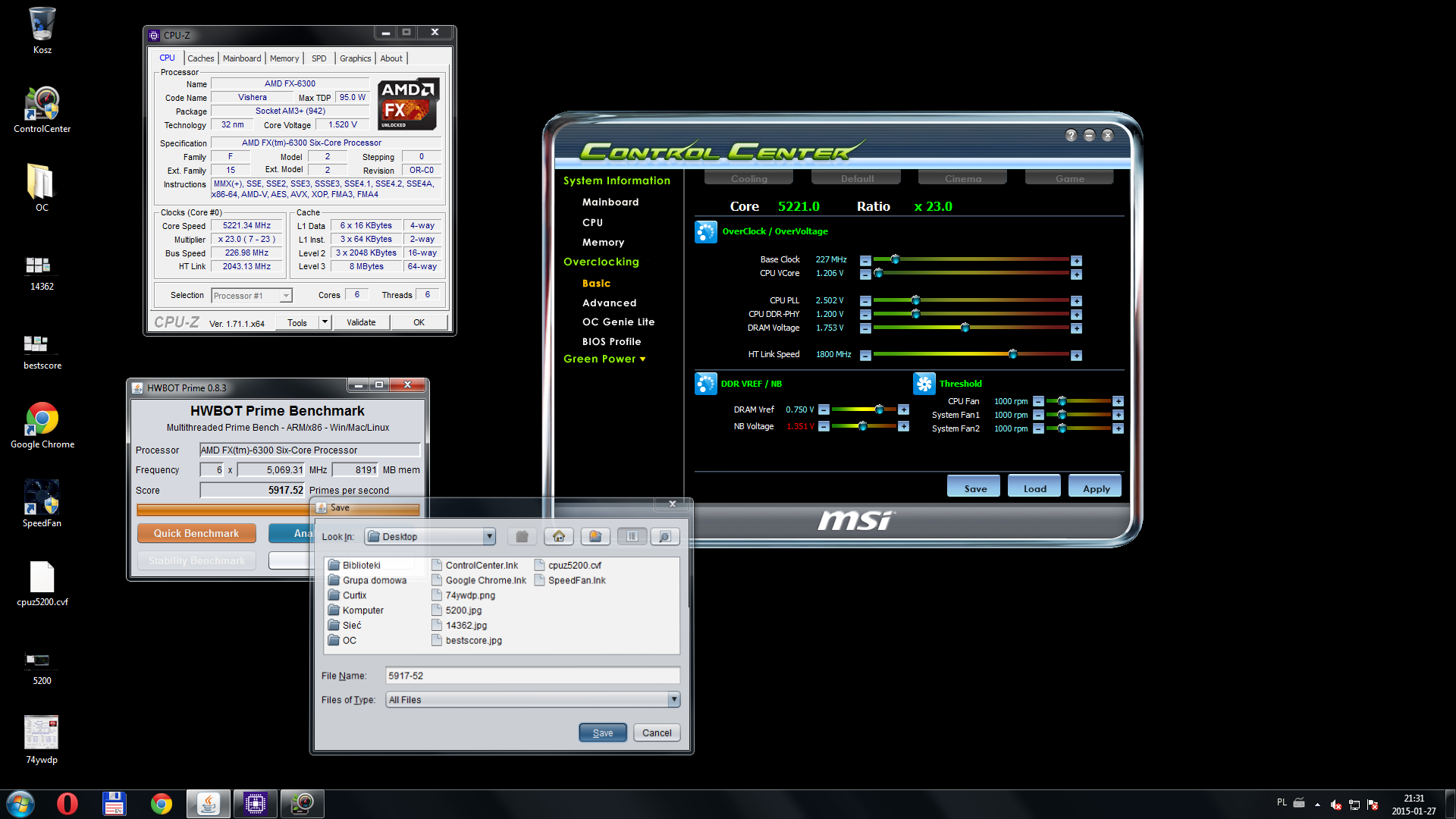
Task: Click the Base Clock slider handle
Action: pos(895,259)
